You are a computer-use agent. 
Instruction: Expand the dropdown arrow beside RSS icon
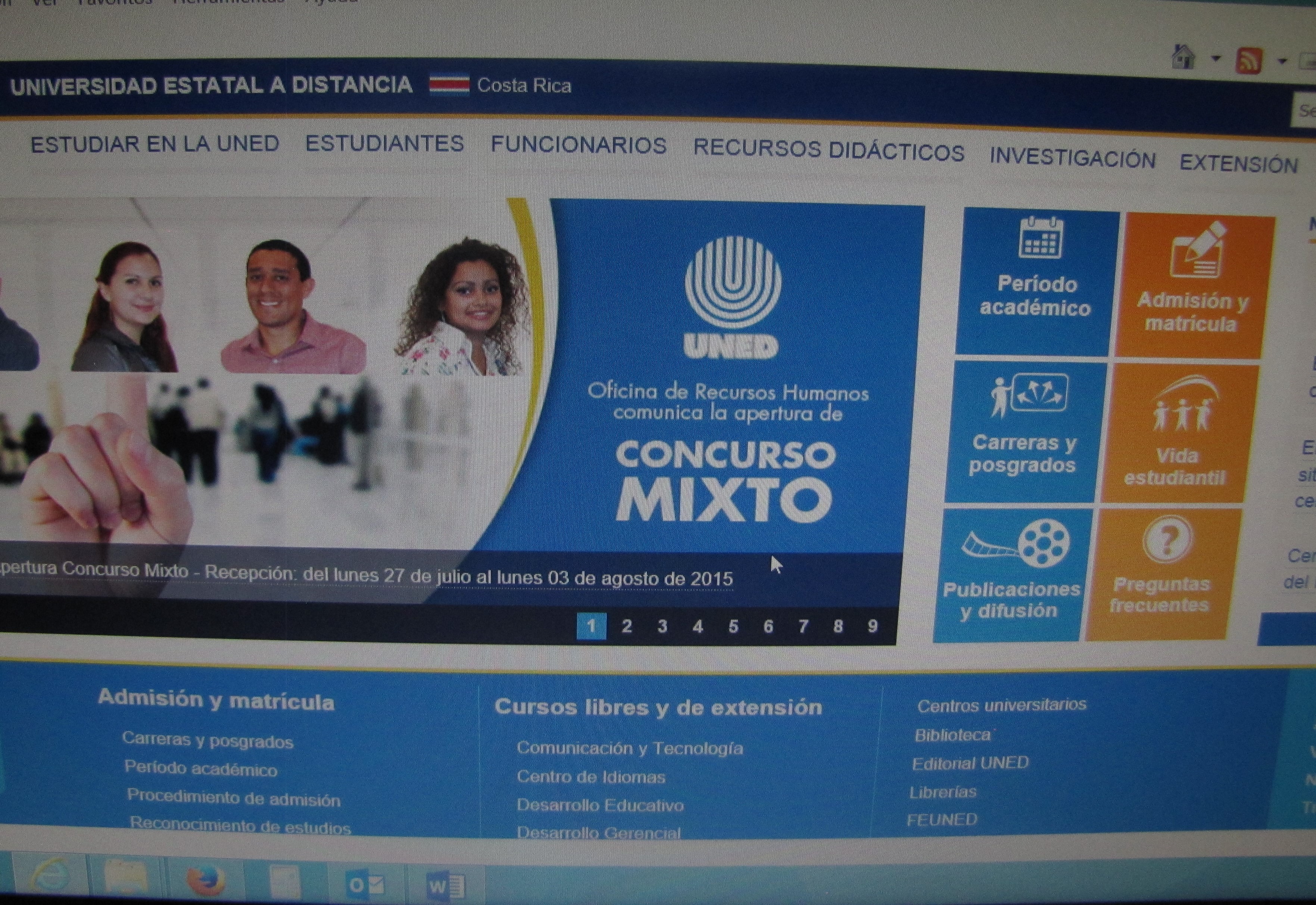[1282, 61]
